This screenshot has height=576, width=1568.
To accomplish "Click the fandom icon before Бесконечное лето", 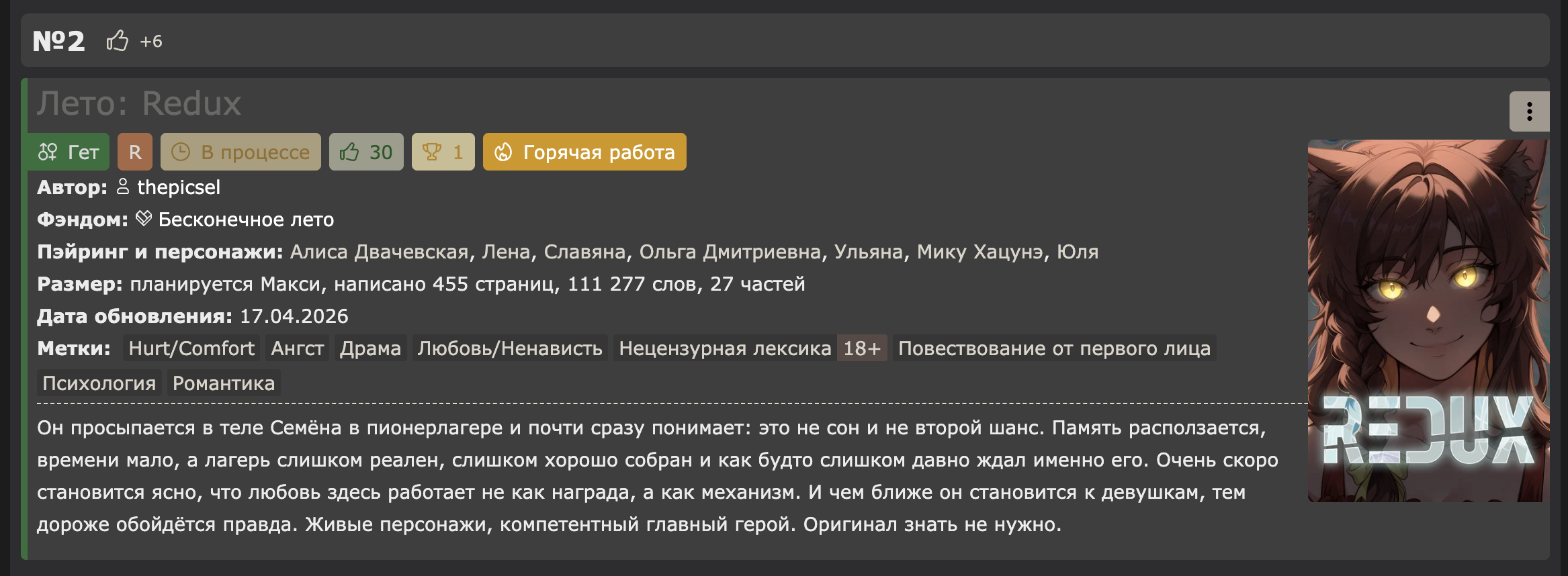I will point(144,219).
